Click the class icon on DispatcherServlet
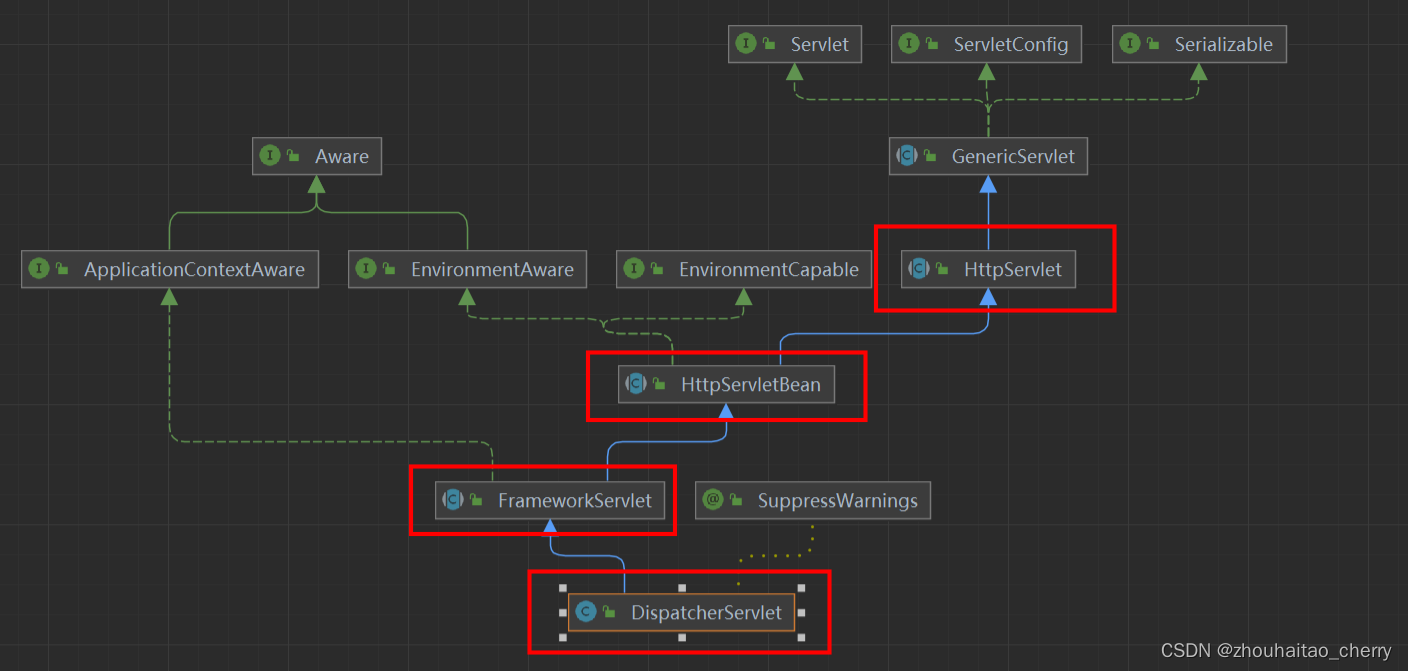Screen dimensions: 1408x671 click(x=584, y=612)
